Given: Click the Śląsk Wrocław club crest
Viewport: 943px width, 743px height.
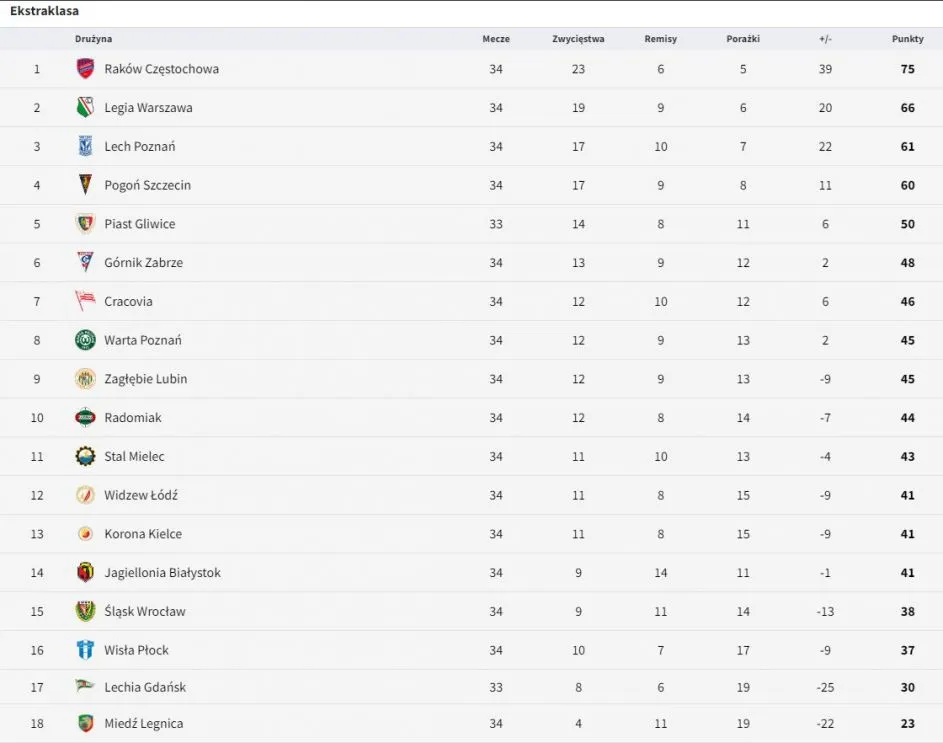Looking at the screenshot, I should click(x=85, y=611).
